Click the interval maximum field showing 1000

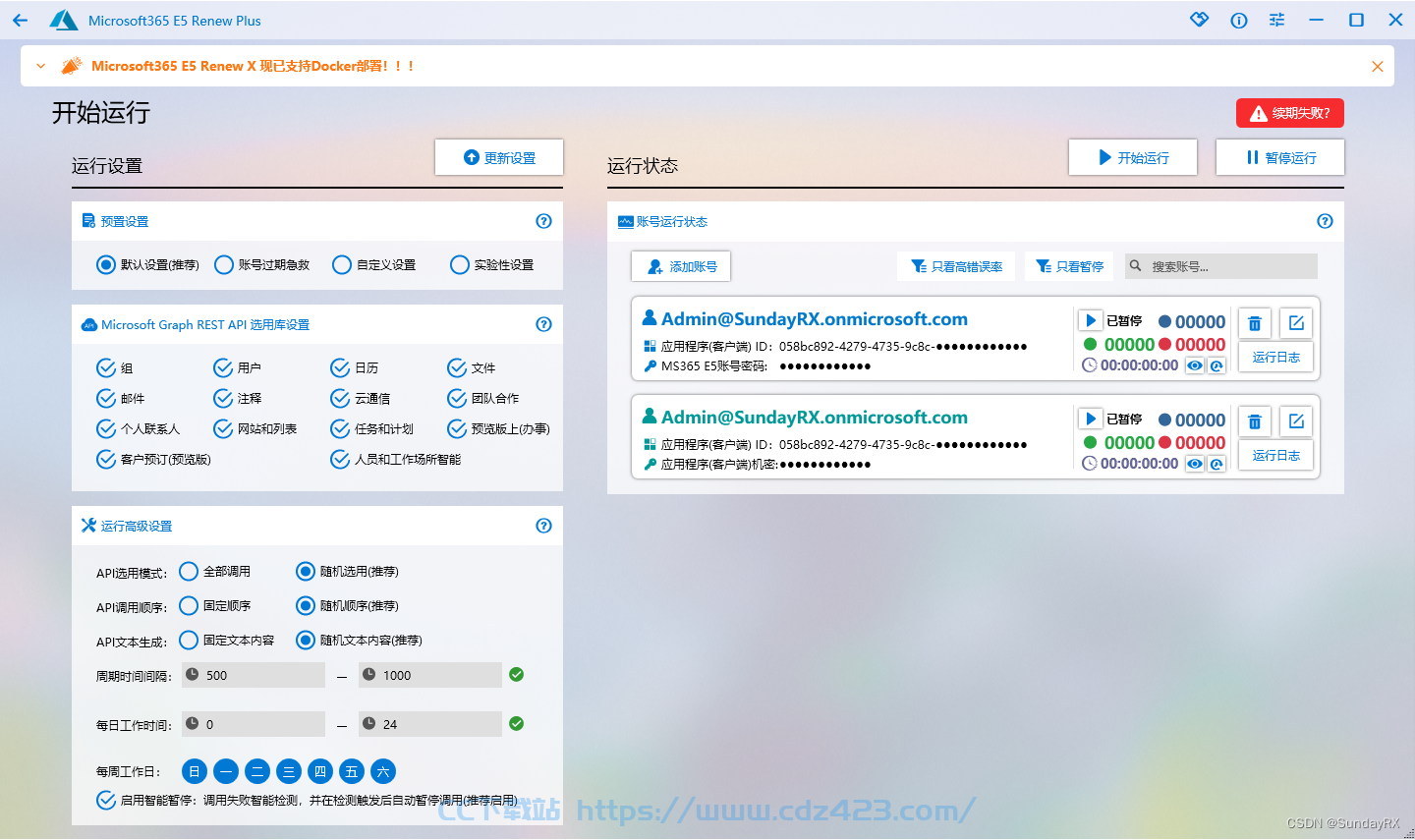click(430, 675)
